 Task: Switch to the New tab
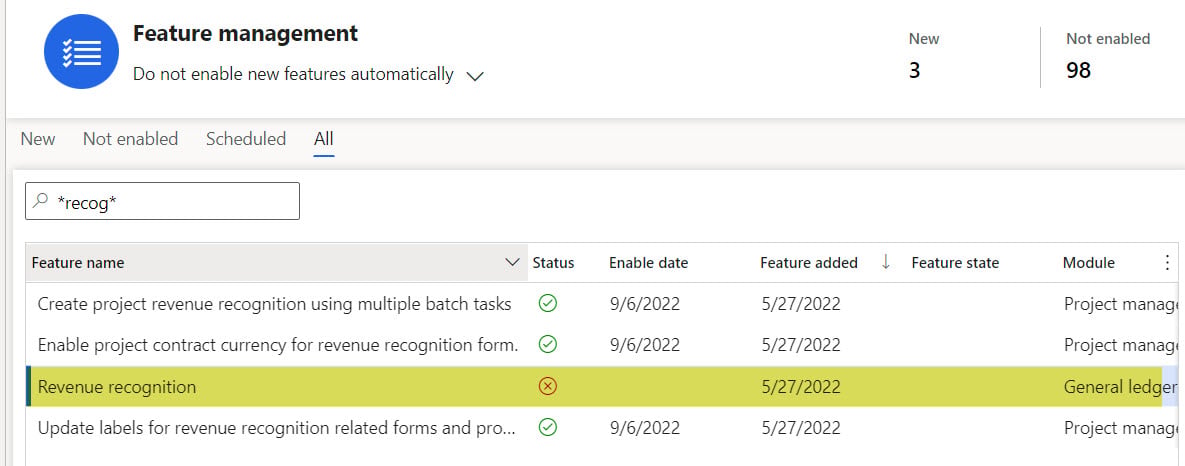38,139
